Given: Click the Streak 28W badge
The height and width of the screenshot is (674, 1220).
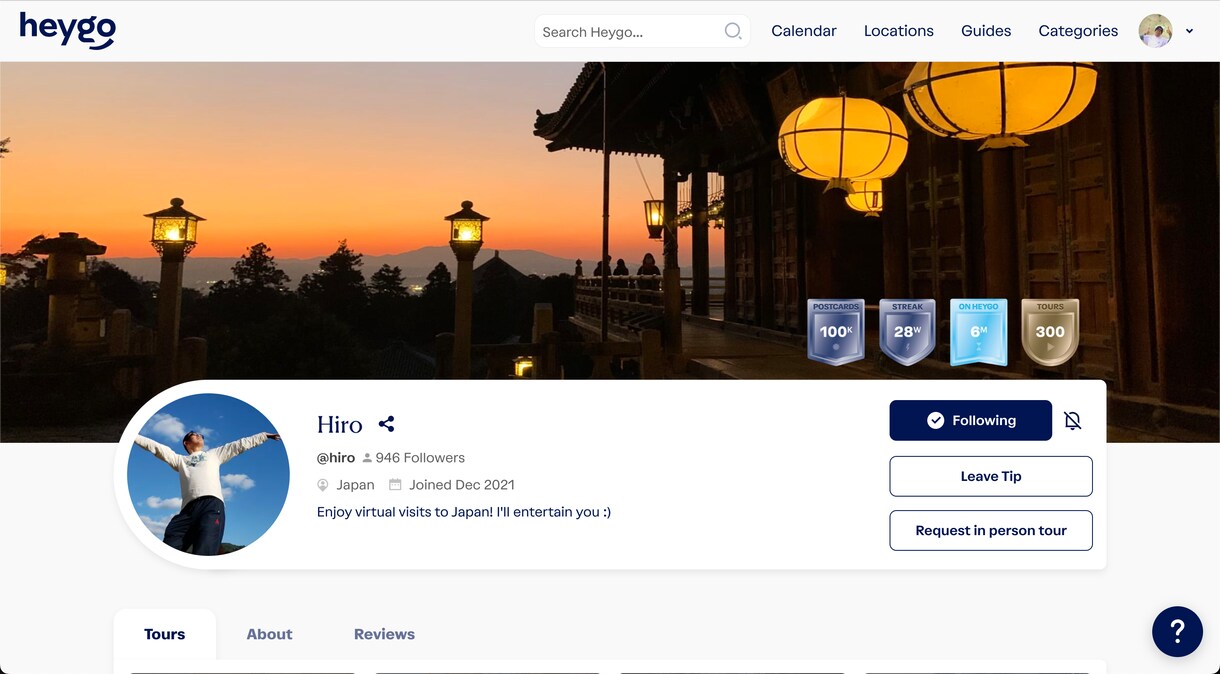Looking at the screenshot, I should (x=907, y=332).
